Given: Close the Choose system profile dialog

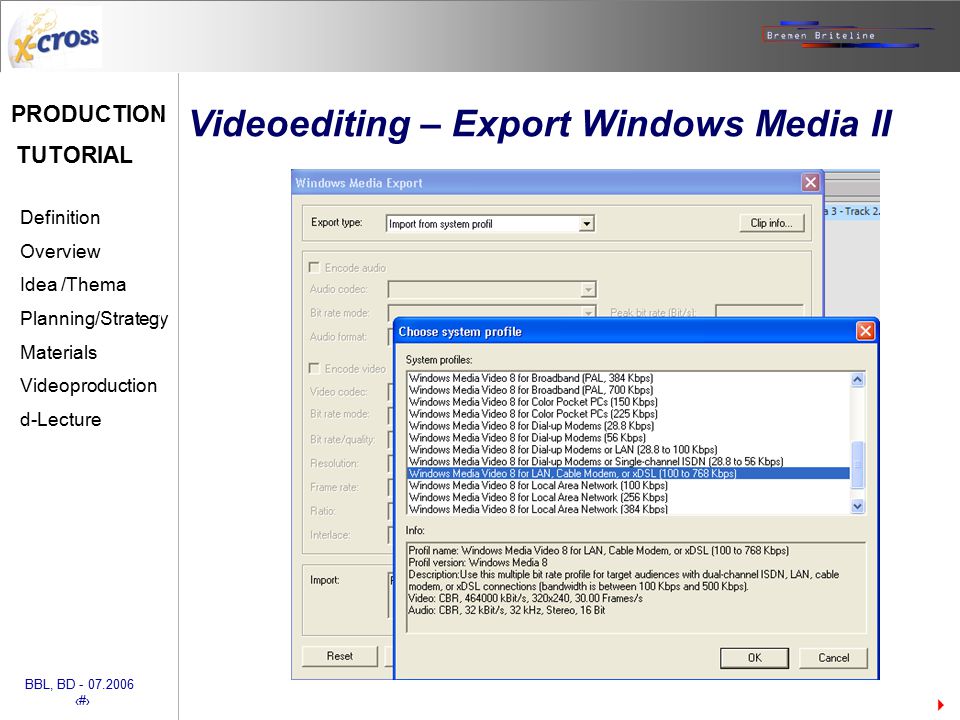Looking at the screenshot, I should click(x=865, y=331).
